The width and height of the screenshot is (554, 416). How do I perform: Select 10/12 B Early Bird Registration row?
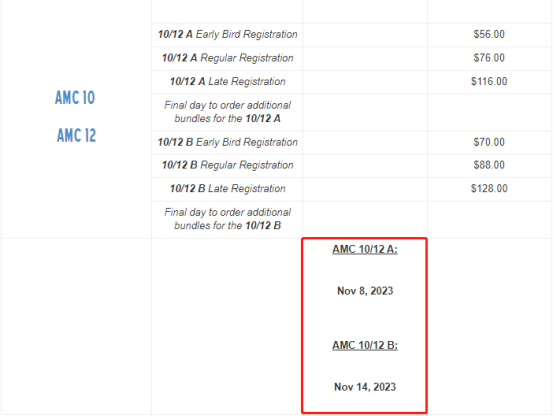click(x=352, y=142)
